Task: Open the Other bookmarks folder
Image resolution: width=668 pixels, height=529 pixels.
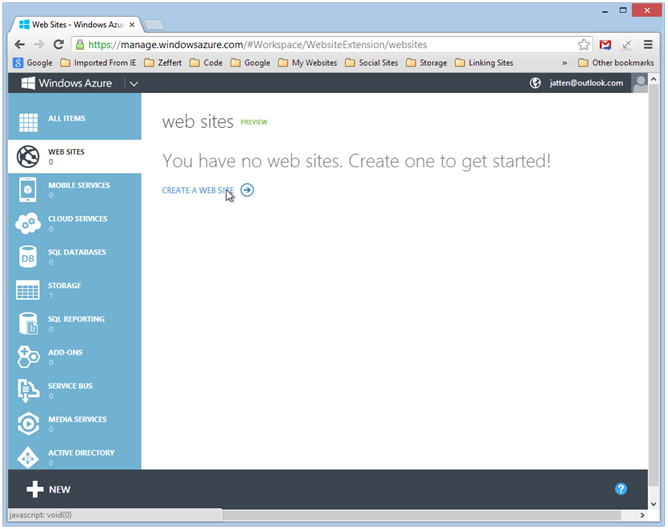Action: (x=616, y=63)
